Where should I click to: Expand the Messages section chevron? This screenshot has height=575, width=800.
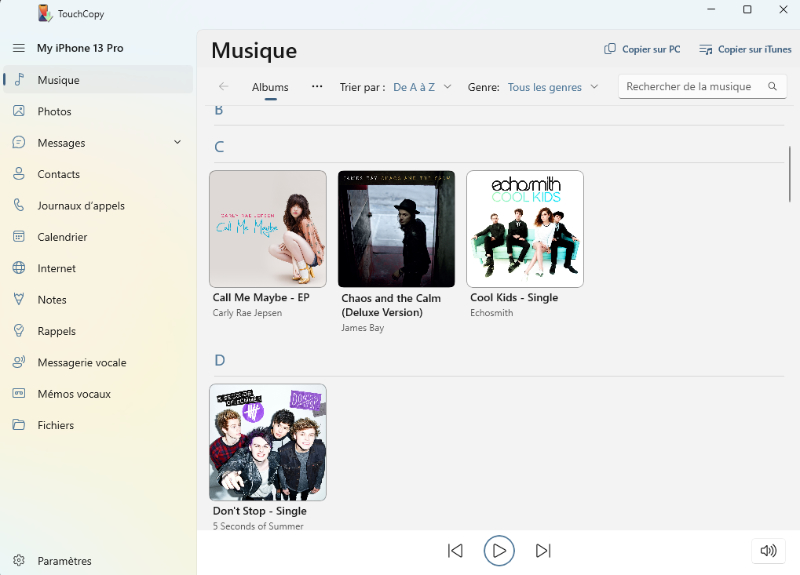178,142
